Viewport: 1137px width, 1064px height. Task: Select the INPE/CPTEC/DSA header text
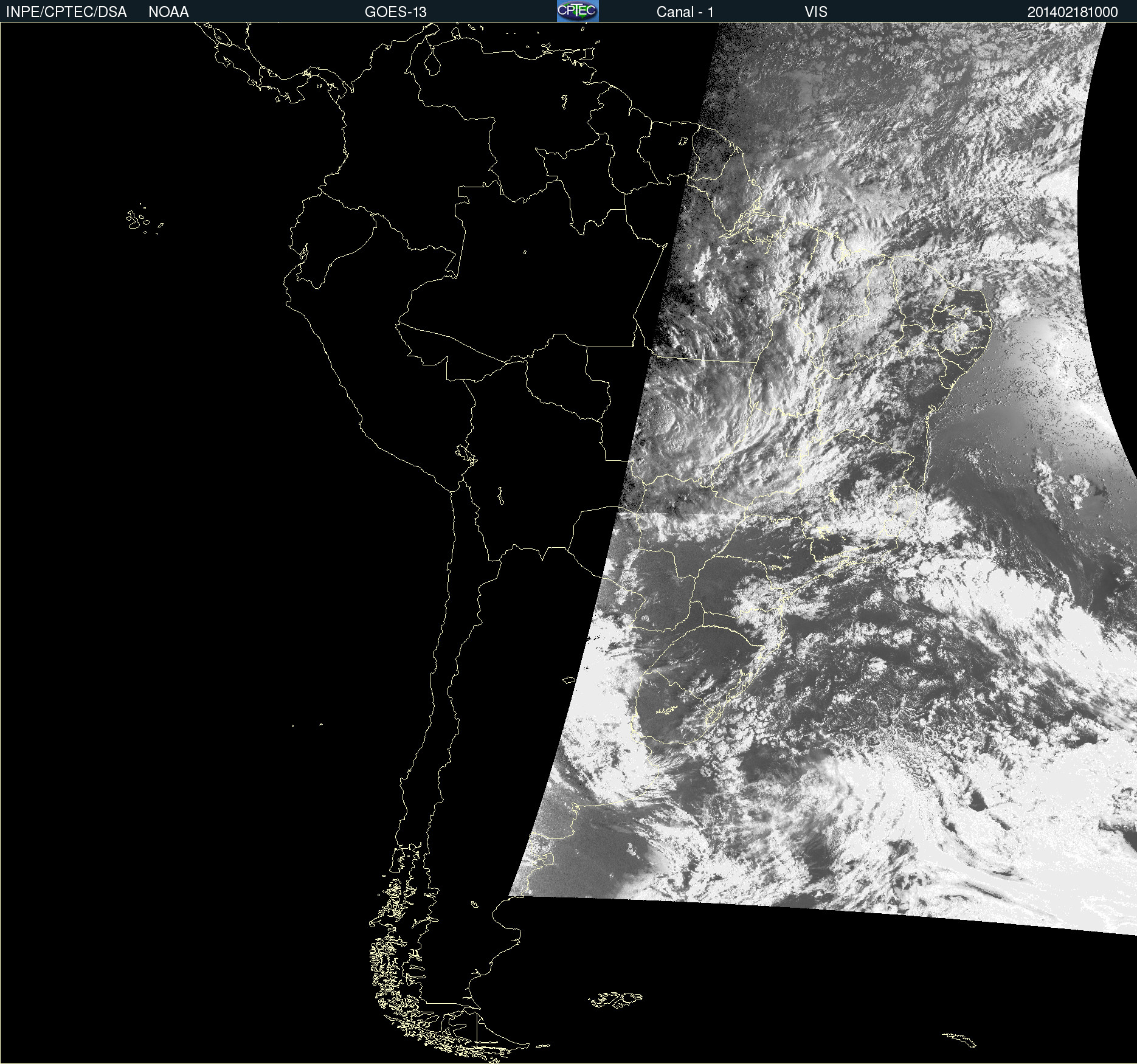(66, 12)
